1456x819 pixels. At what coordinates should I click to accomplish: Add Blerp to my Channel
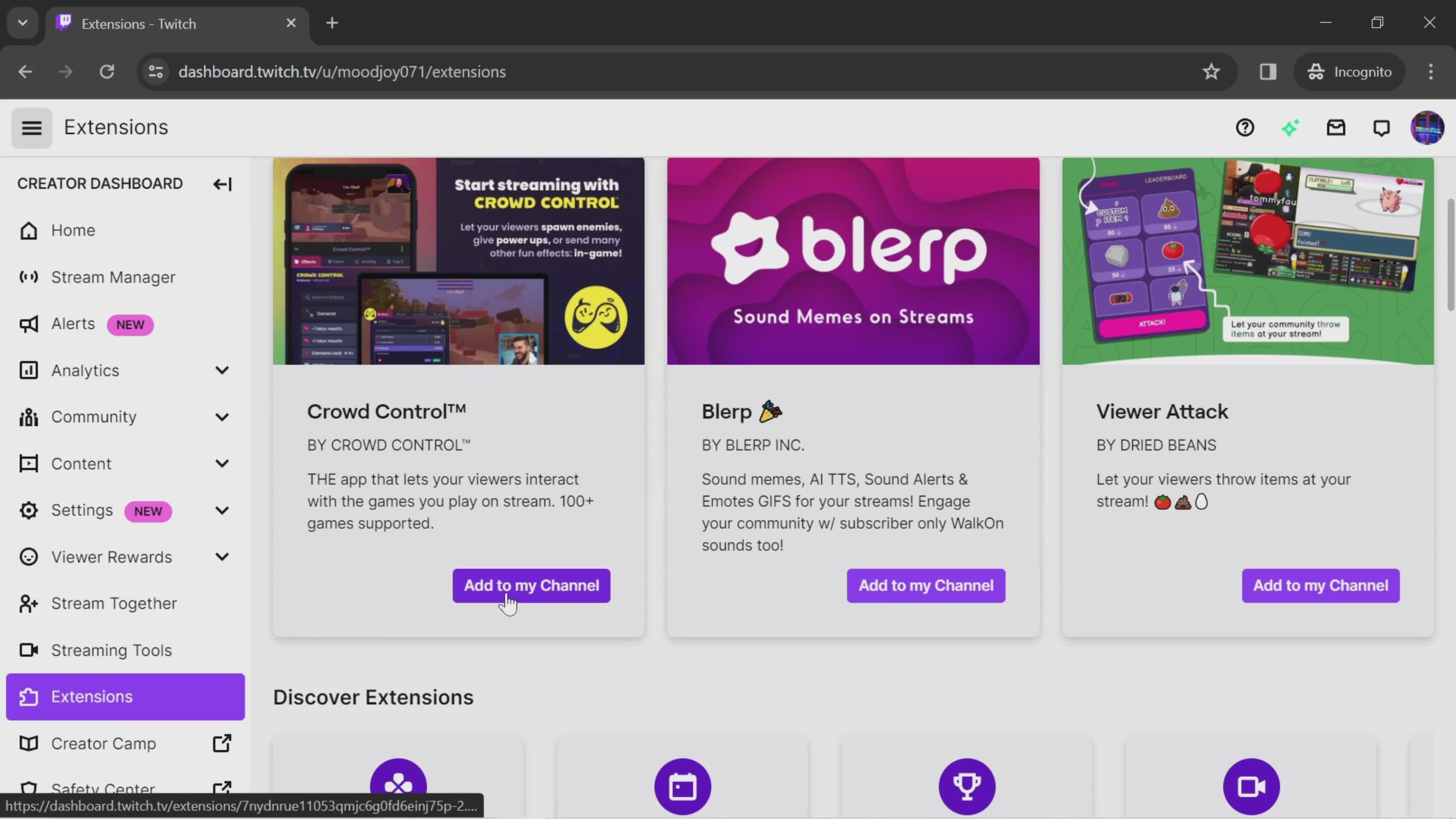click(x=926, y=586)
